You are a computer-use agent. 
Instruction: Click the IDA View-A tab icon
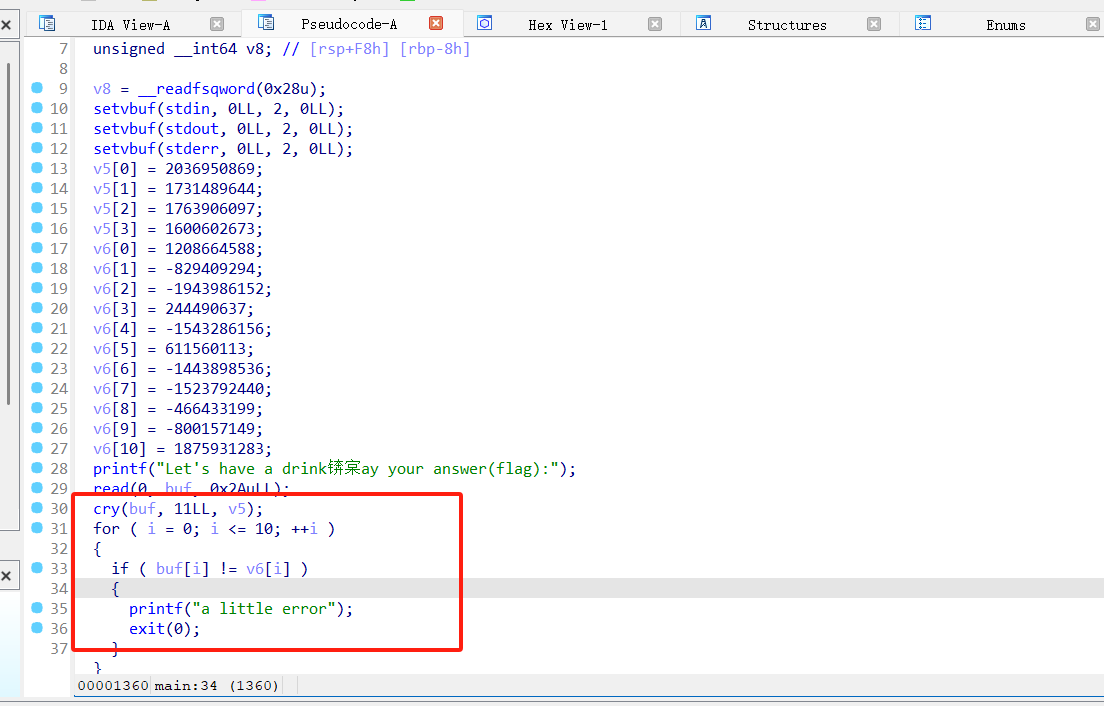coord(47,23)
